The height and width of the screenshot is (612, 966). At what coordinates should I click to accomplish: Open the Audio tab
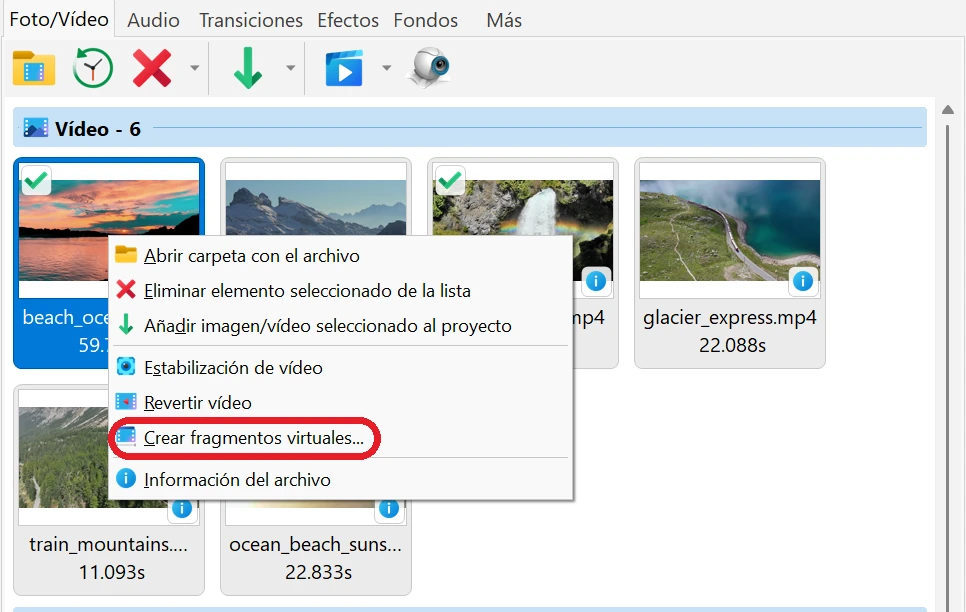(x=153, y=20)
